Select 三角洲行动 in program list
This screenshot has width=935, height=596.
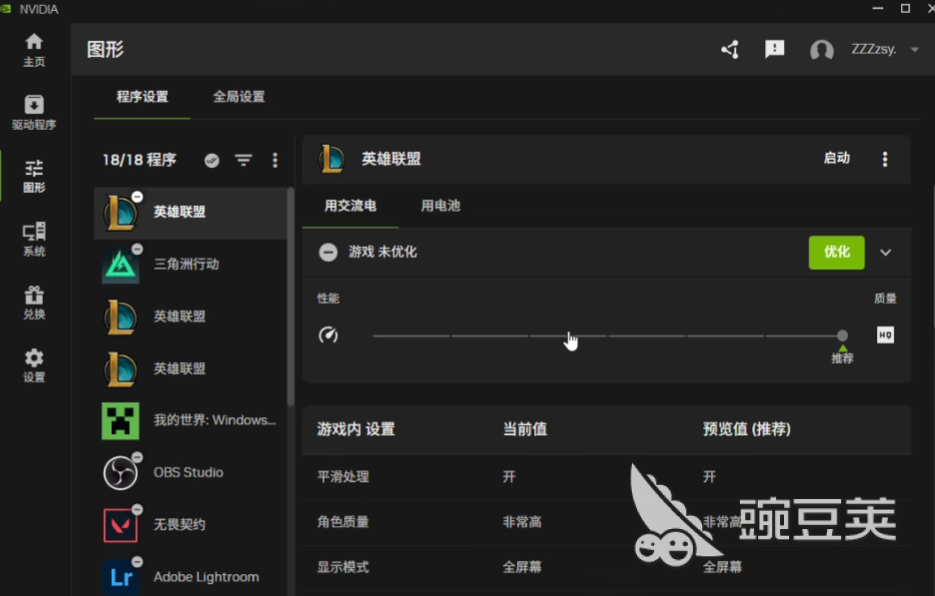(190, 264)
